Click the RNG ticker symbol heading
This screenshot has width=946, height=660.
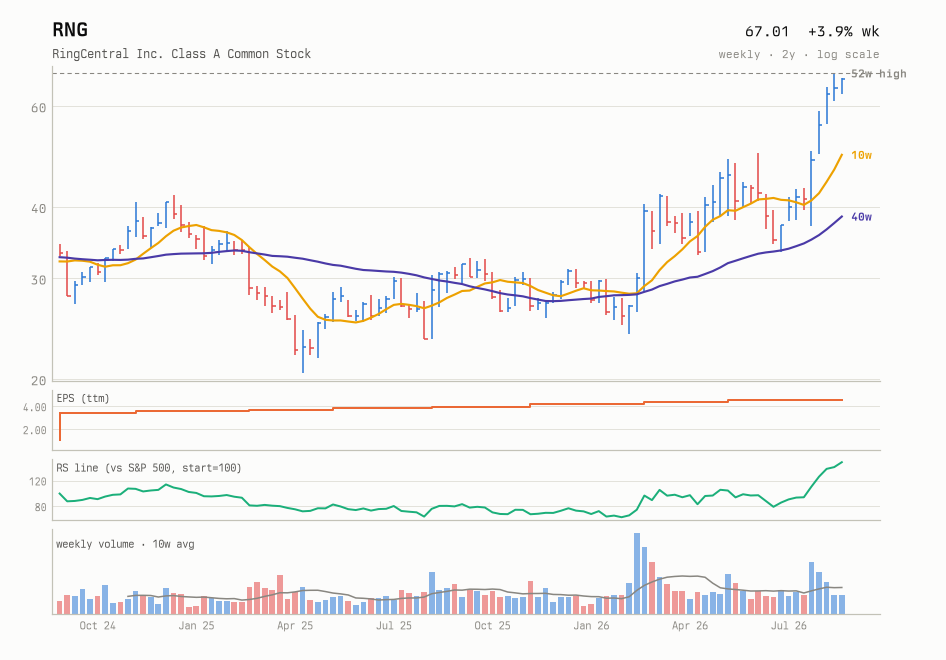tap(70, 30)
